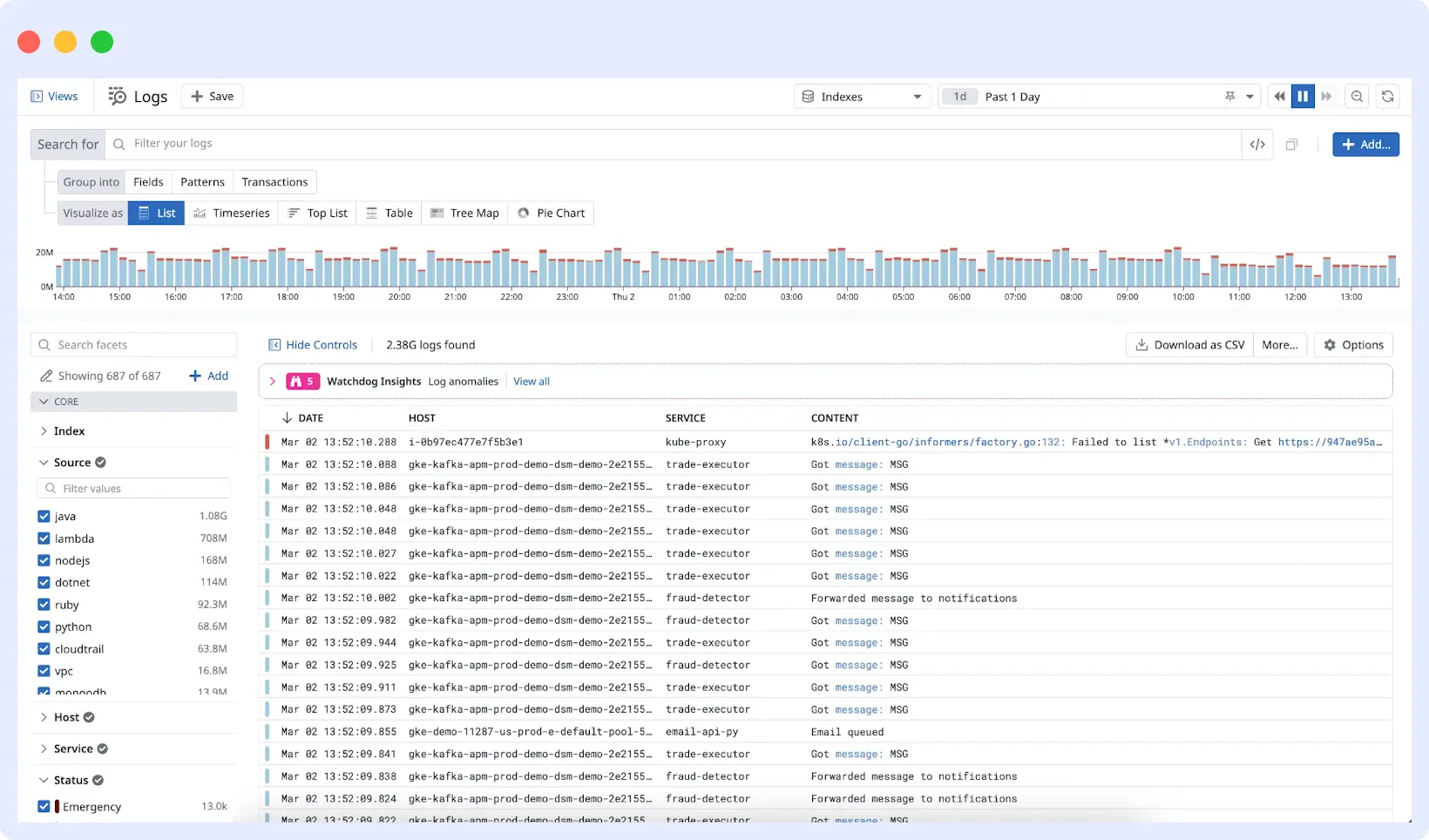Copy the current search query
Viewport: 1429px width, 840px height.
[x=1291, y=144]
